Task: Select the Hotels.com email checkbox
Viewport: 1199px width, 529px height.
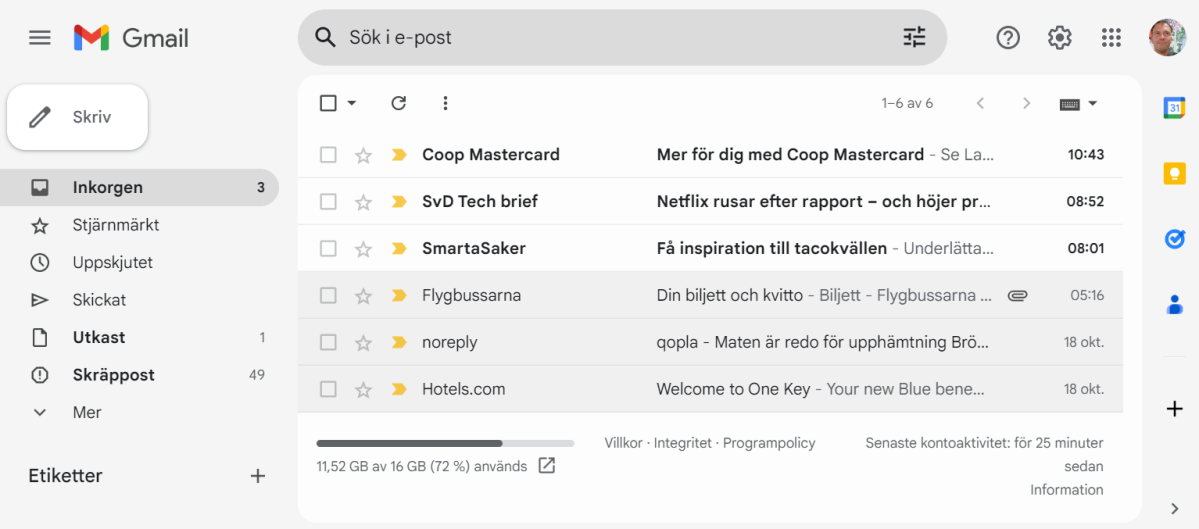Action: (x=328, y=389)
